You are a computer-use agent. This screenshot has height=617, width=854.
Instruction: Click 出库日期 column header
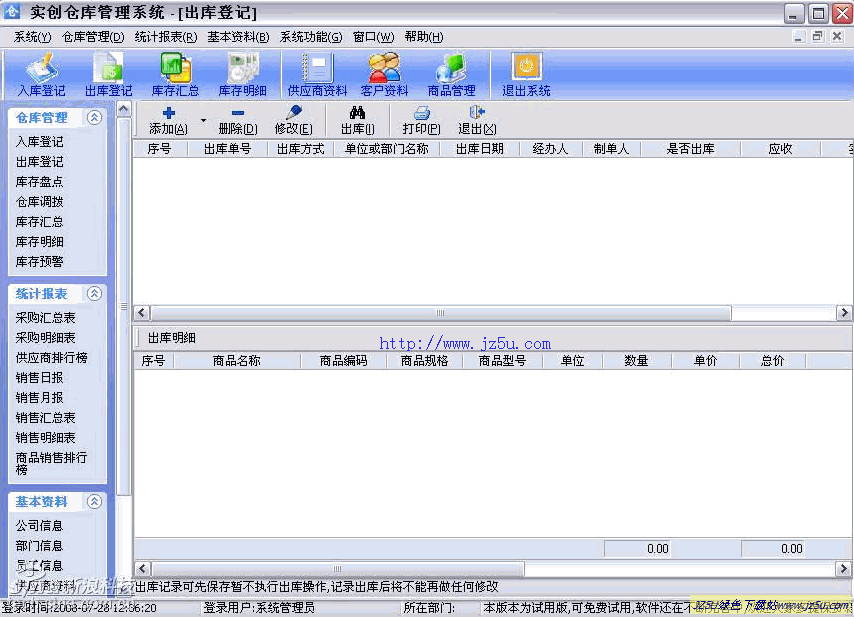[479, 149]
